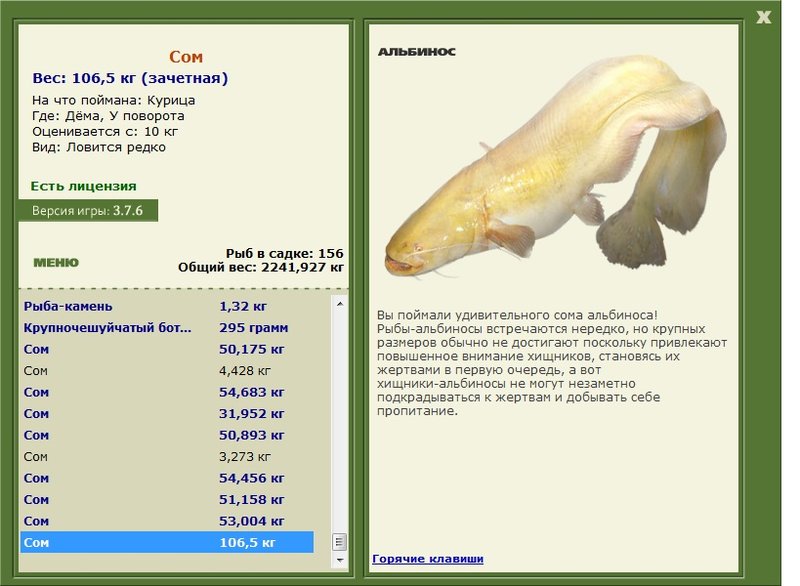Select the Сом 4,428 кг row
The image size is (800, 586).
tap(167, 371)
